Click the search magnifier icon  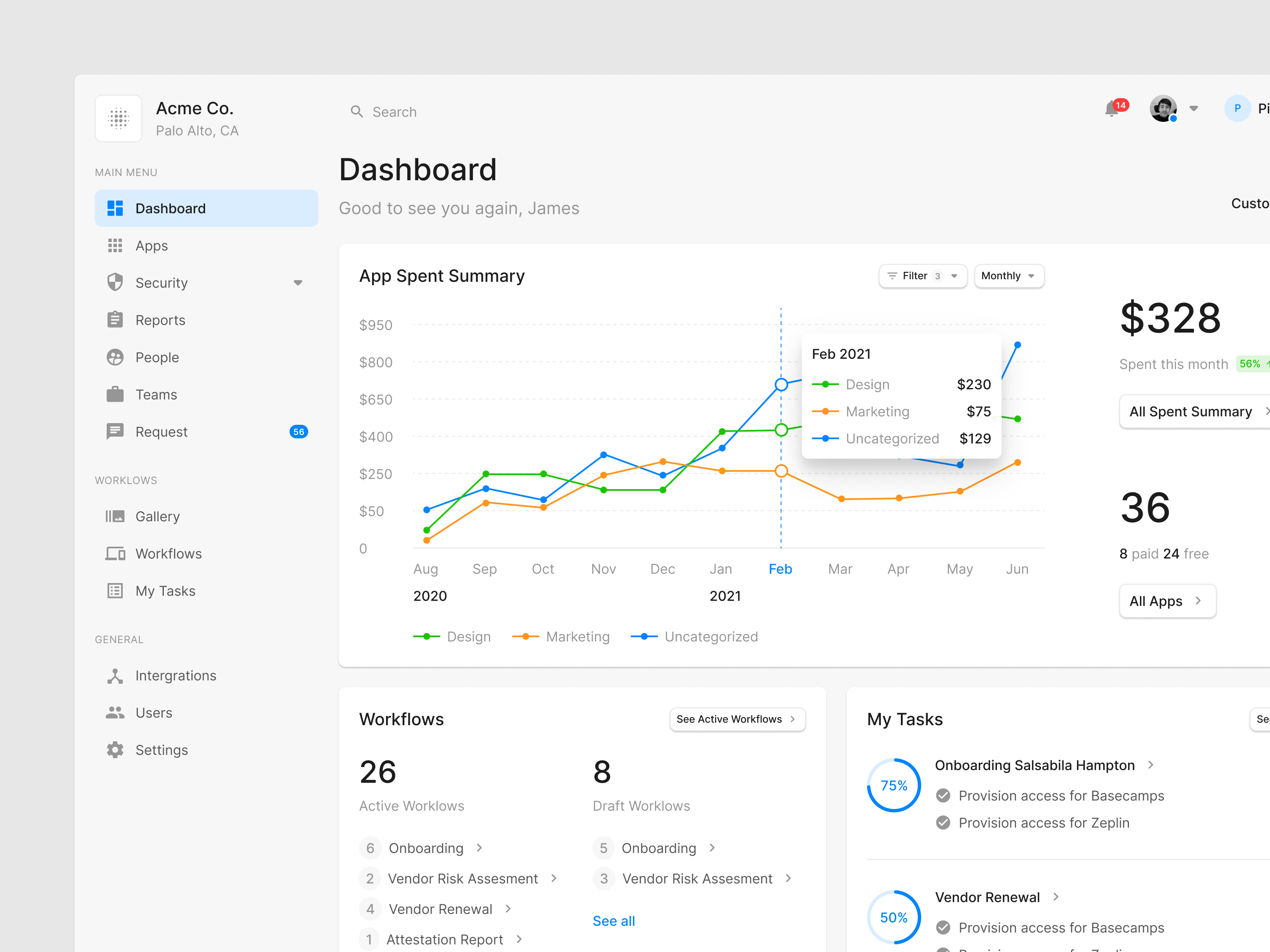tap(356, 111)
